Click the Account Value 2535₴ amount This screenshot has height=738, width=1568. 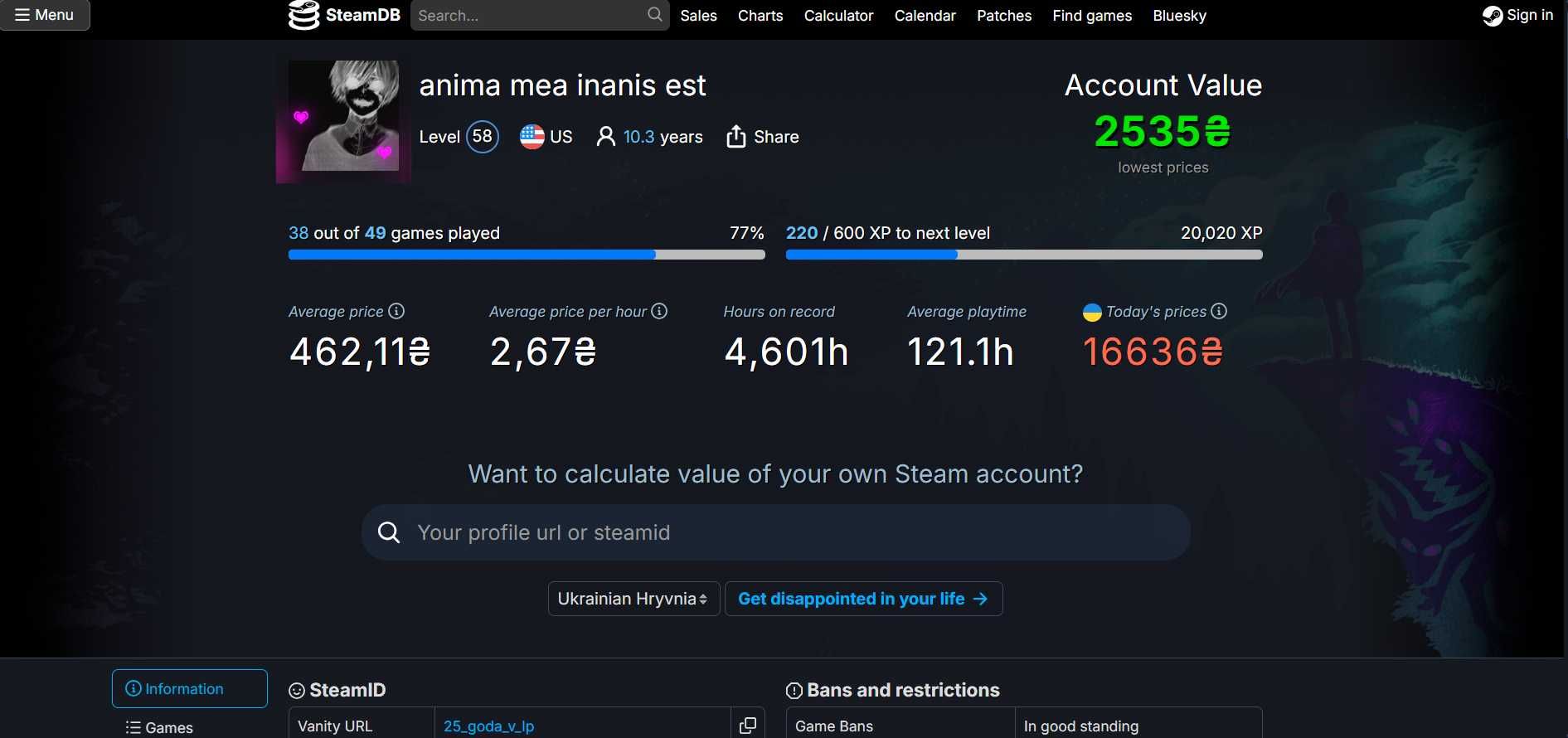point(1163,131)
